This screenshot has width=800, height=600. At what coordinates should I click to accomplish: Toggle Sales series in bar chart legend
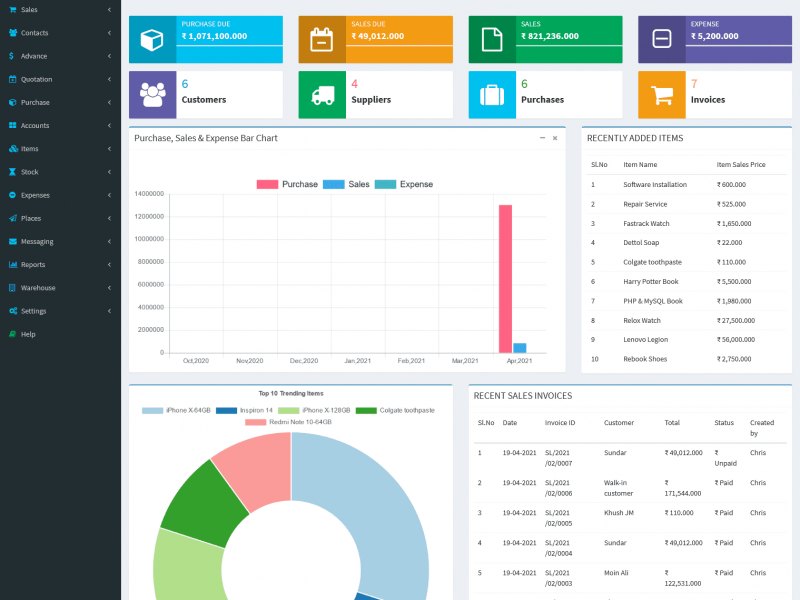click(x=346, y=184)
